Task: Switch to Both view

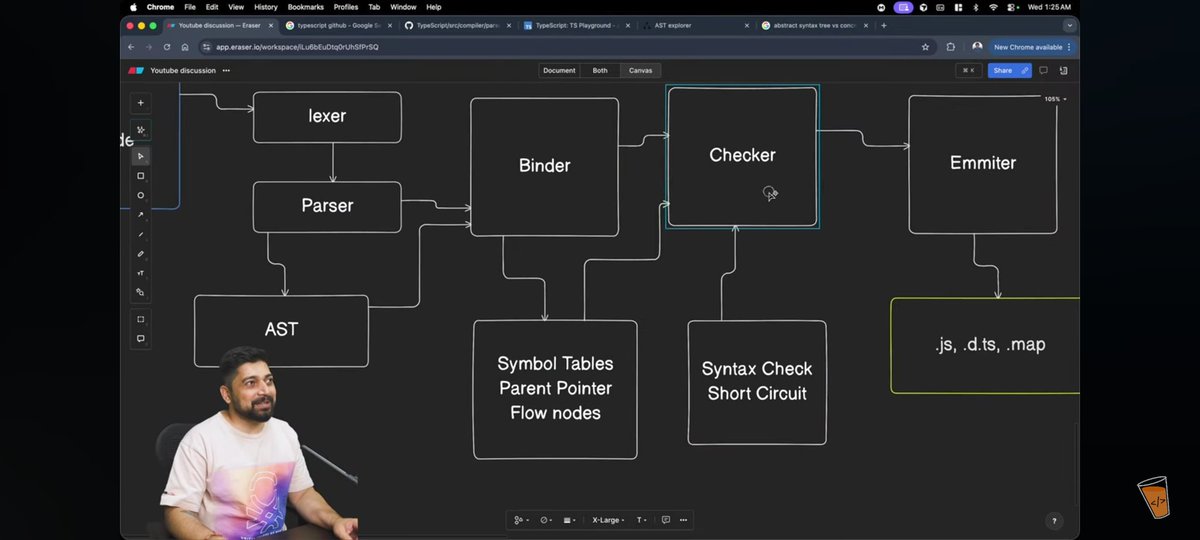Action: point(600,71)
